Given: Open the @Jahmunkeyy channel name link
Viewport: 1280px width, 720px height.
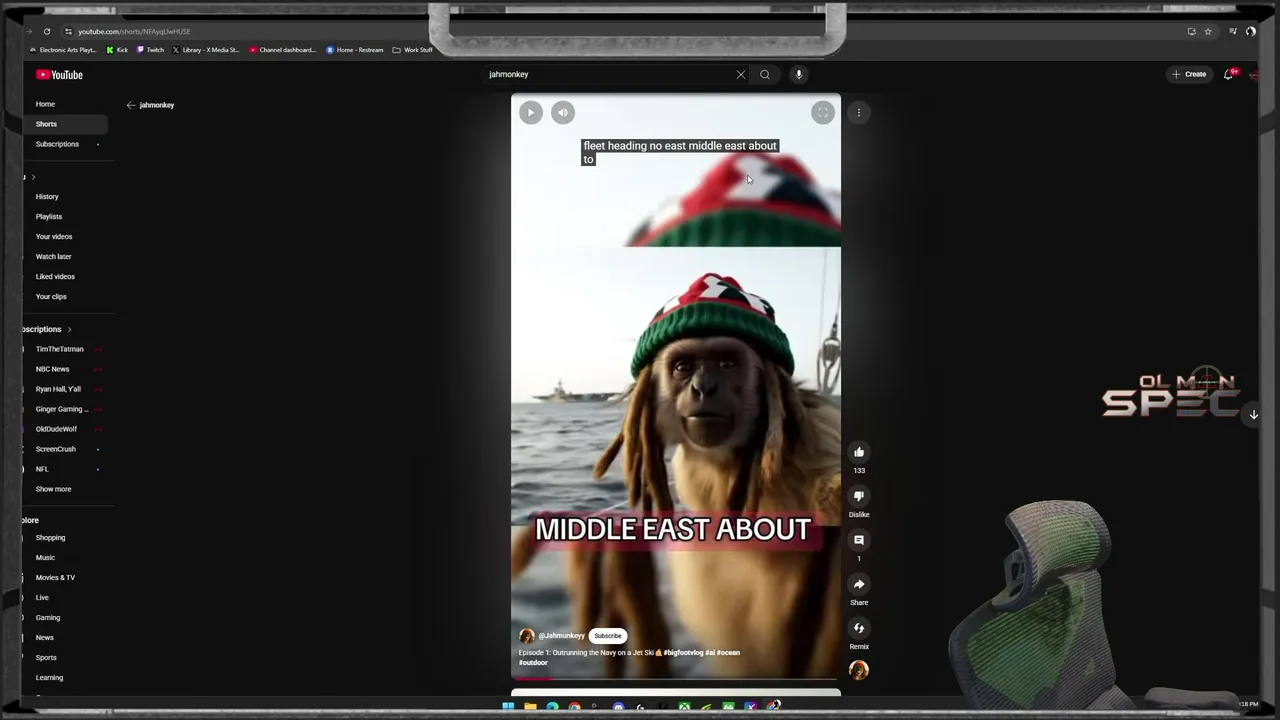Looking at the screenshot, I should tap(561, 636).
